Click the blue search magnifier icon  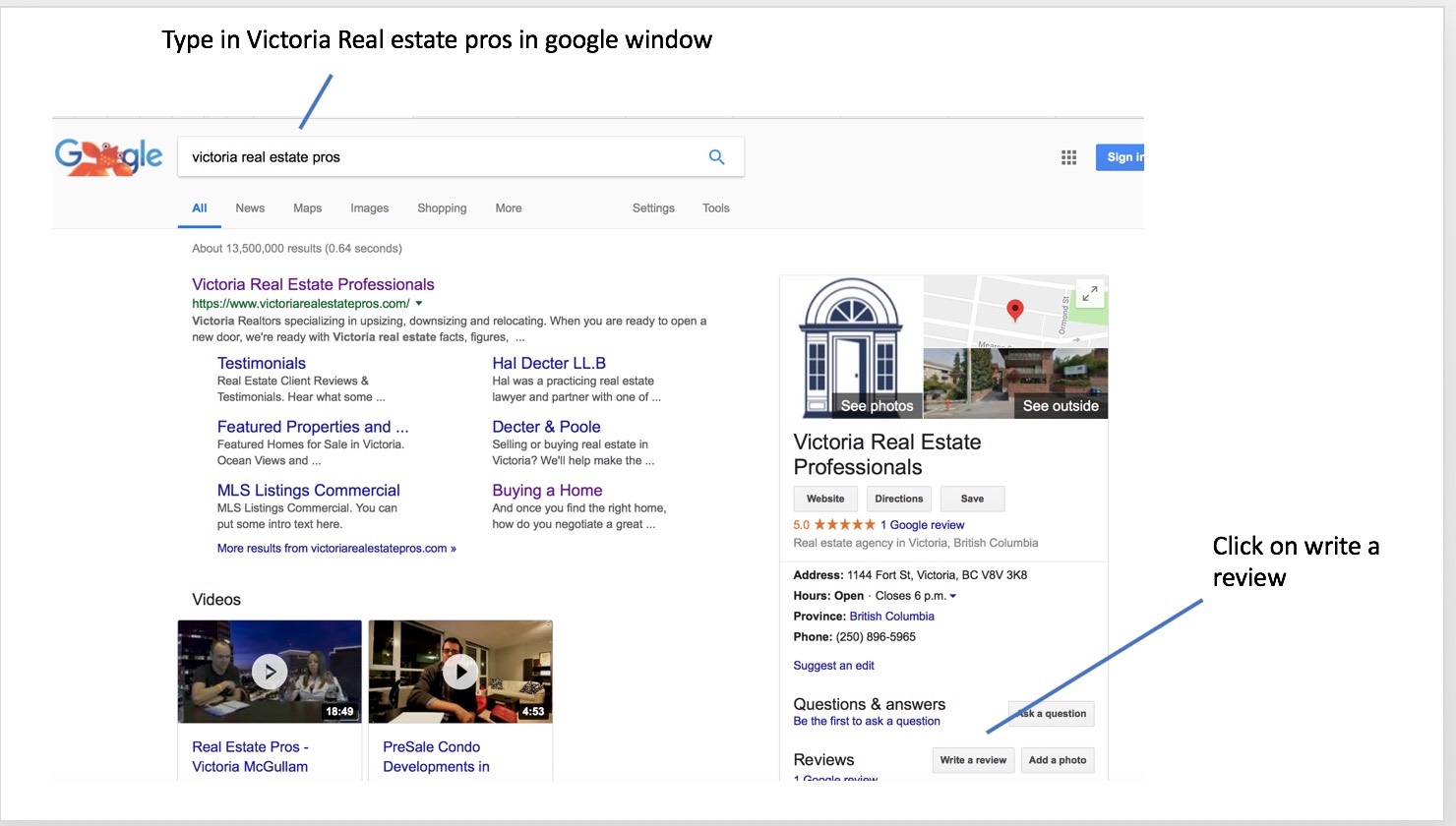click(x=717, y=157)
